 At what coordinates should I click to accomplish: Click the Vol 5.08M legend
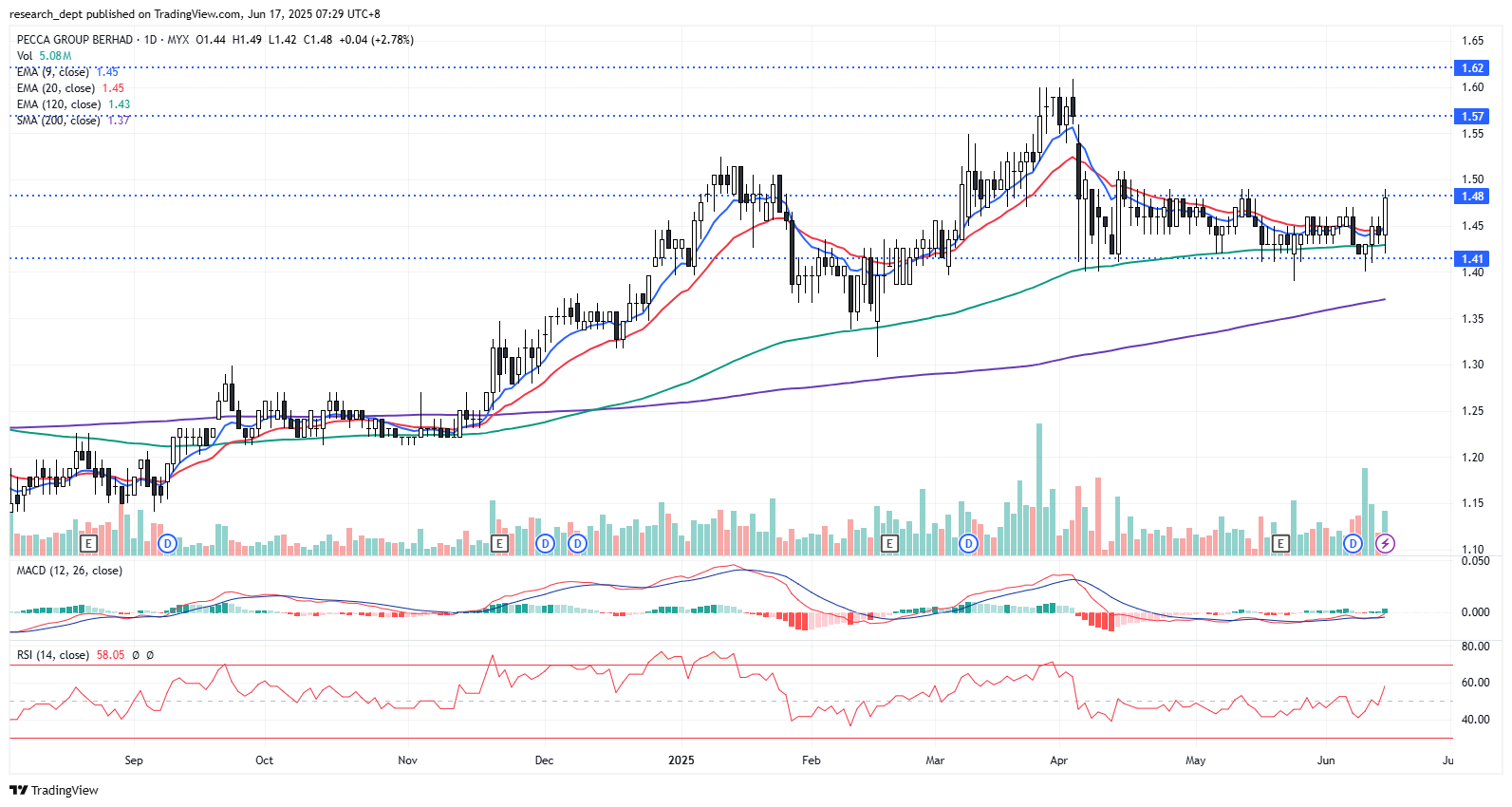point(44,56)
